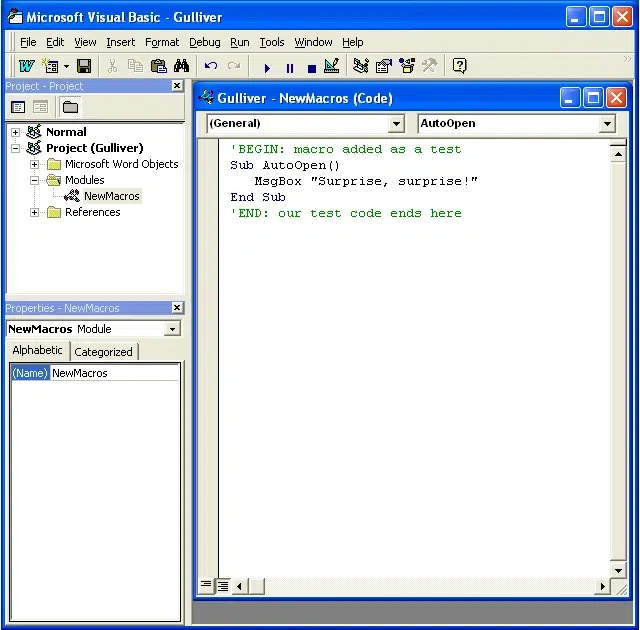The image size is (640, 630).
Task: Click code window scroll left arrow
Action: tap(240, 586)
